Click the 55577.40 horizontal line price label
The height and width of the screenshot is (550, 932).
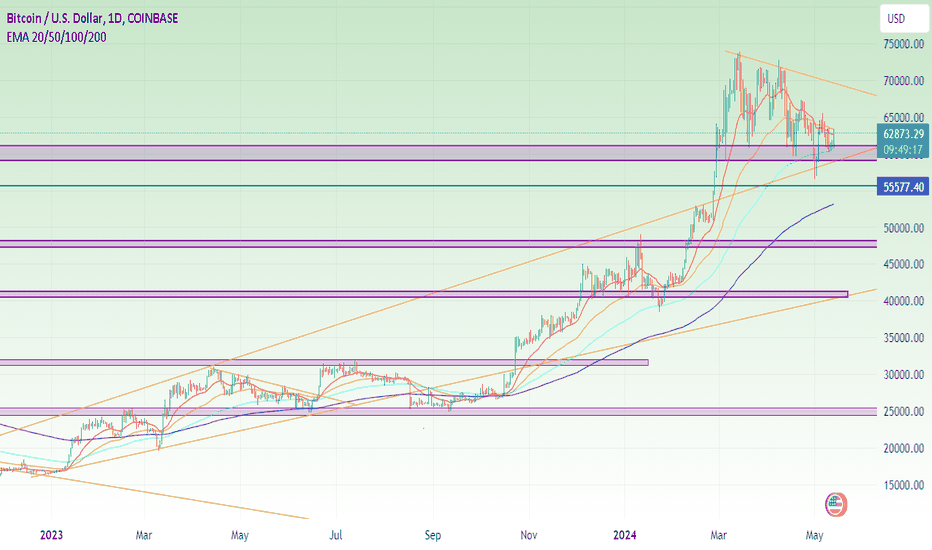pos(903,187)
